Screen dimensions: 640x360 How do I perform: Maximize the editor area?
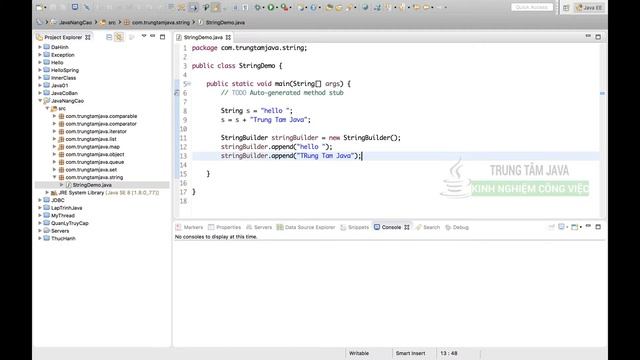tap(598, 37)
